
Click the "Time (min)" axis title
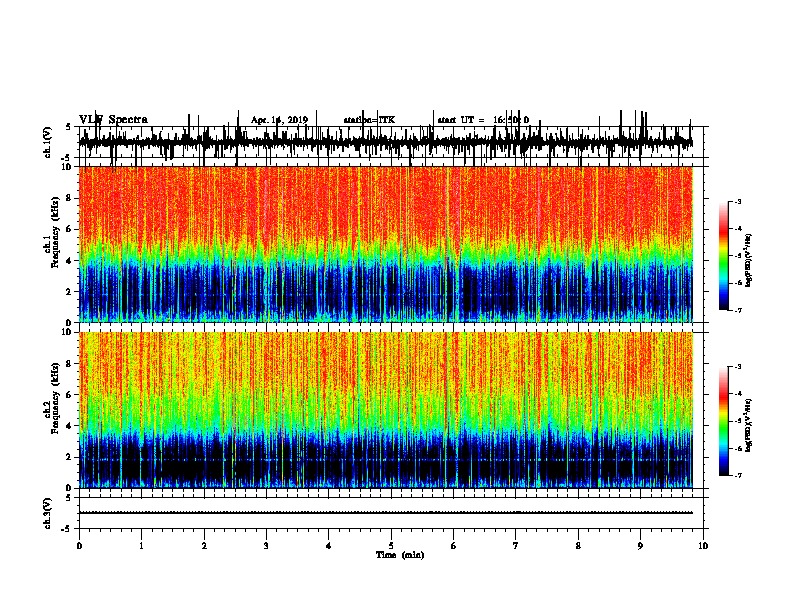(x=400, y=555)
